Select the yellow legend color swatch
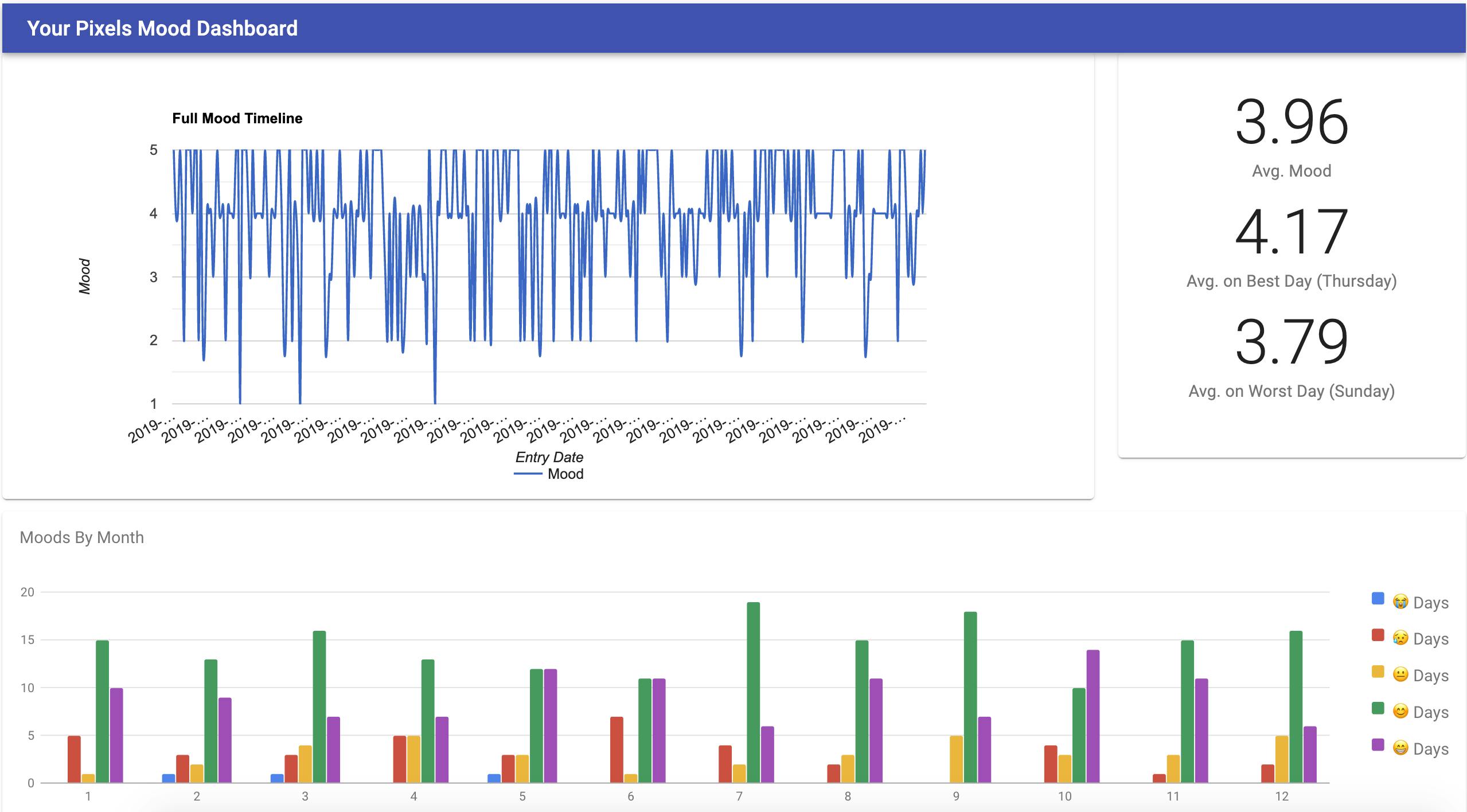The height and width of the screenshot is (812, 1467). point(1378,672)
